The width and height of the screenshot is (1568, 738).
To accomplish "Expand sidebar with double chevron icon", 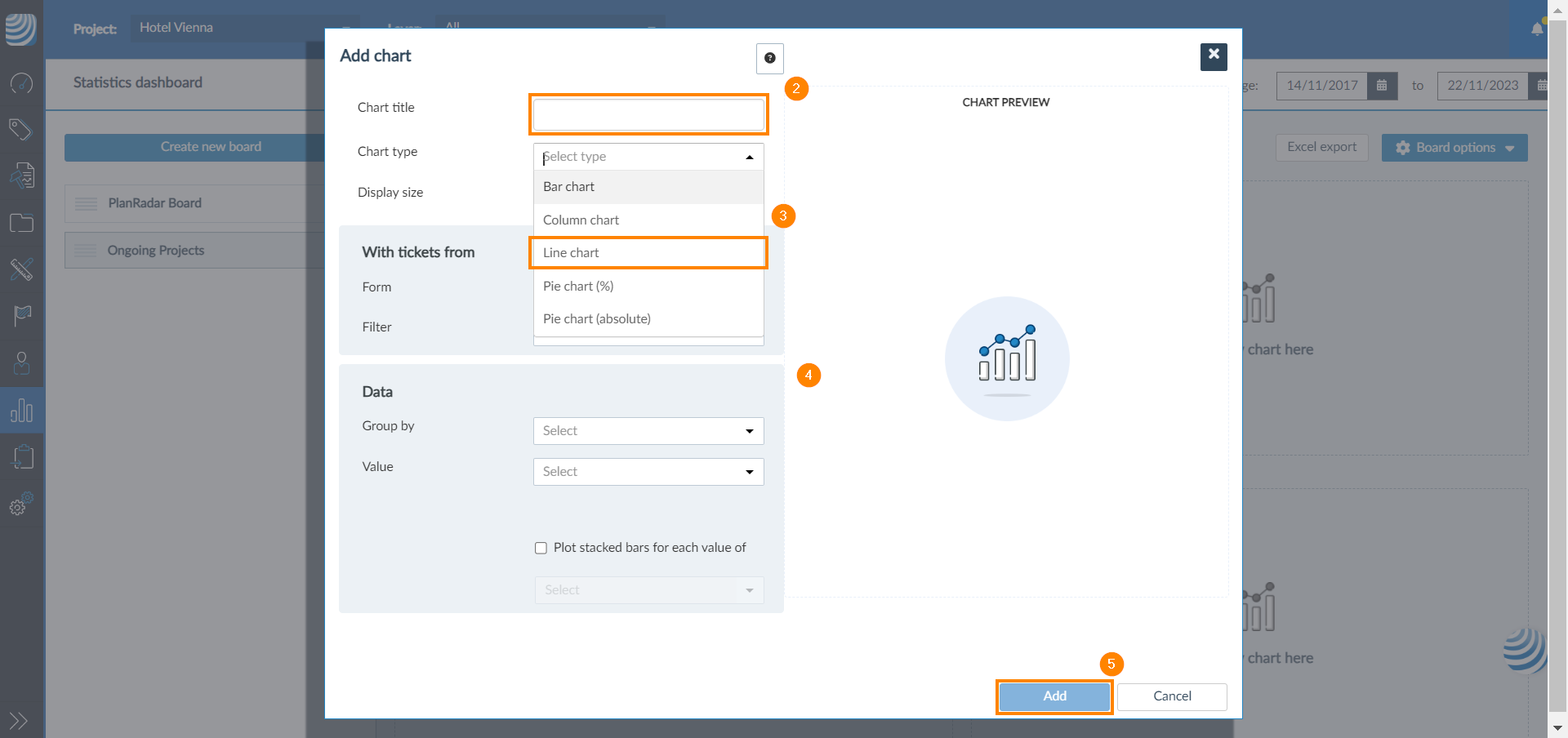I will 18,720.
